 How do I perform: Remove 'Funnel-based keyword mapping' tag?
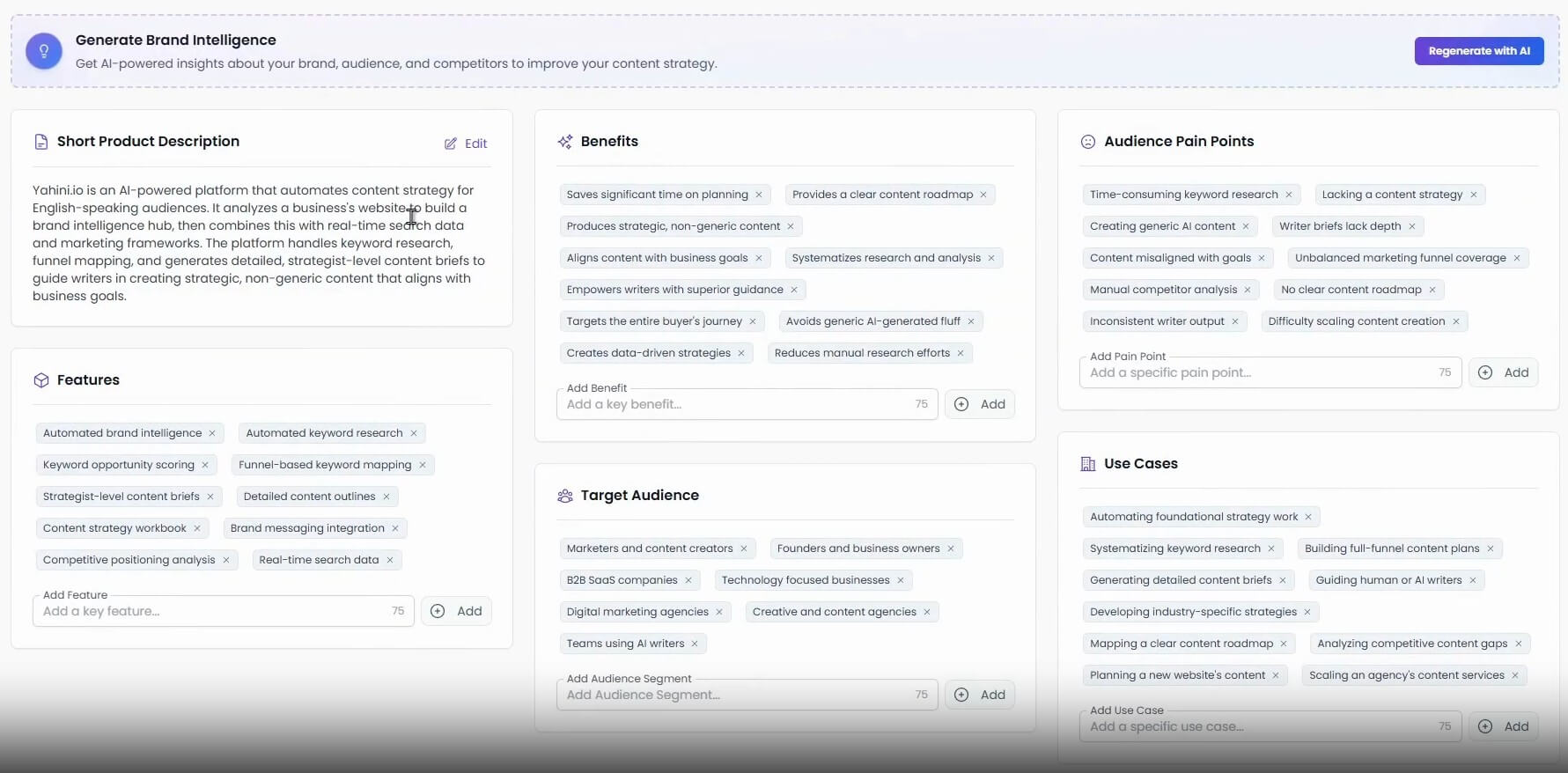(x=423, y=465)
